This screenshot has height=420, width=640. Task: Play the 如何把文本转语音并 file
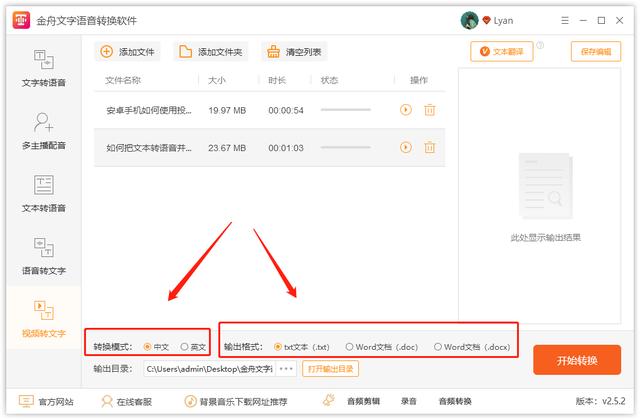coord(405,147)
